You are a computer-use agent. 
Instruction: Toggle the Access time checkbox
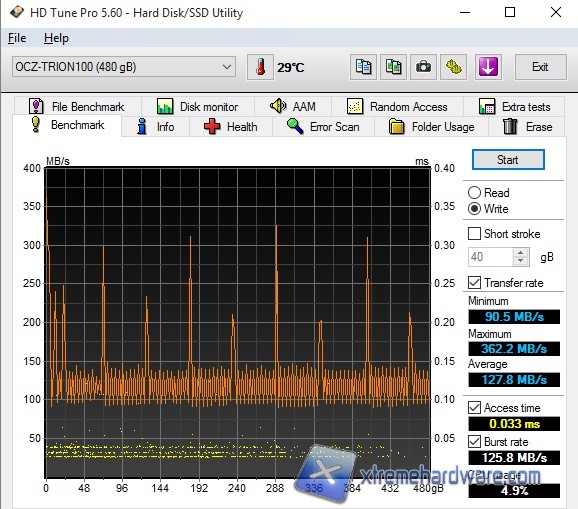click(x=474, y=408)
